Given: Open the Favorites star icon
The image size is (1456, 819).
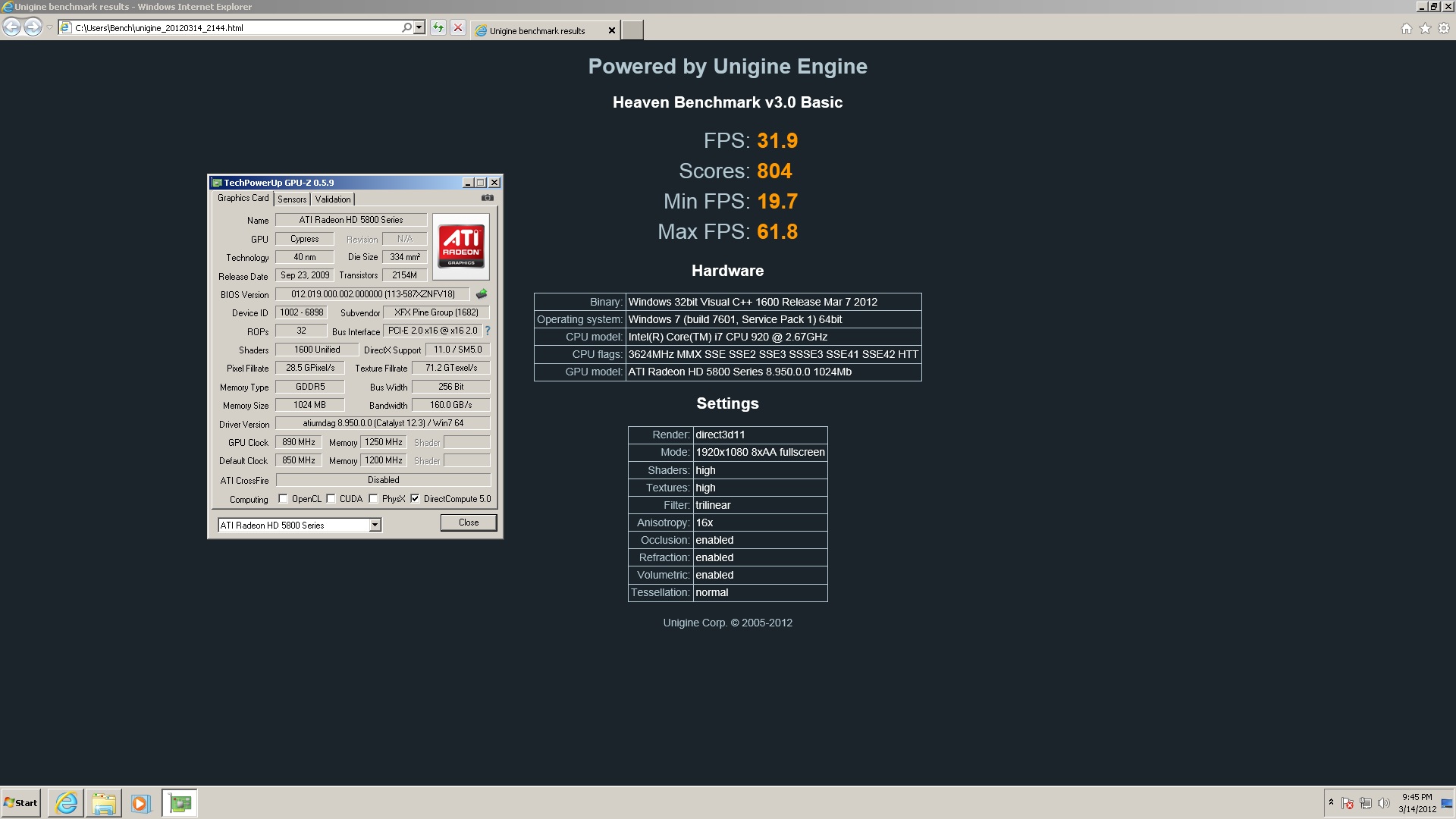Looking at the screenshot, I should [1425, 28].
